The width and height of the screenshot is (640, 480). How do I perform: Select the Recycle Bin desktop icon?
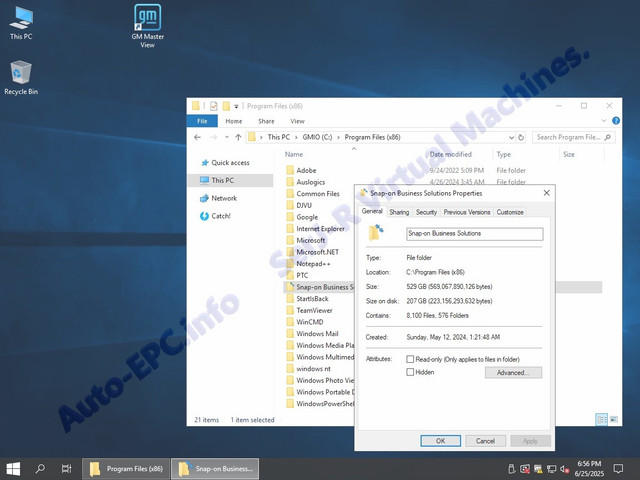pyautogui.click(x=21, y=78)
